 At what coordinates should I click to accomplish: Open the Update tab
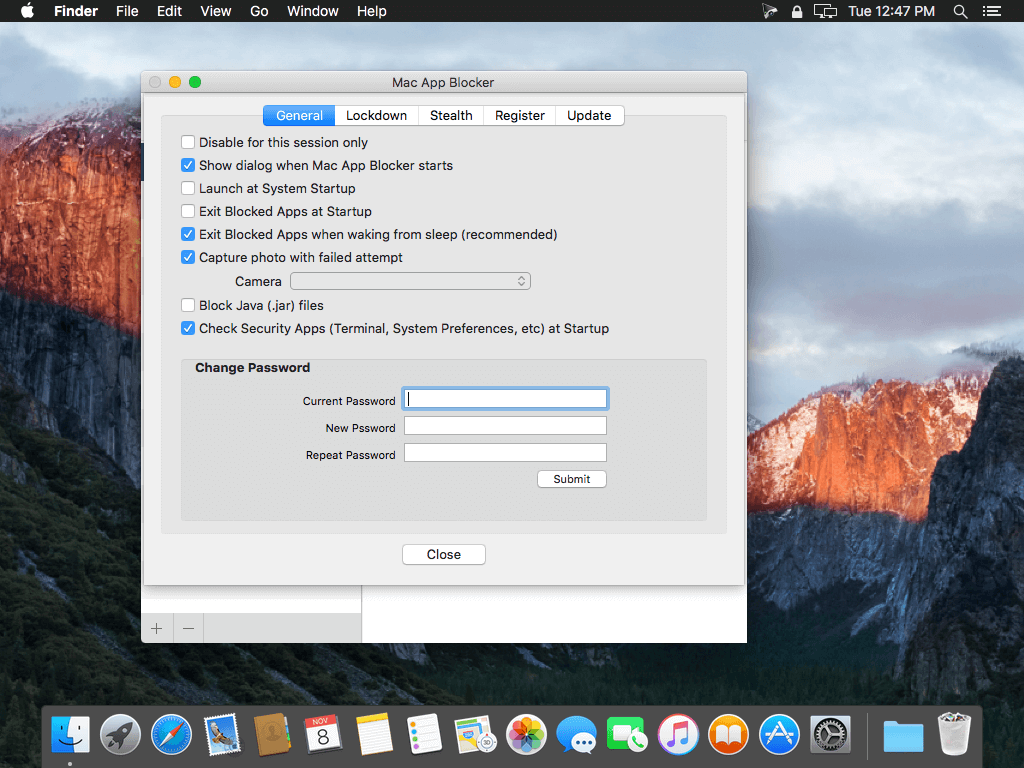click(x=589, y=116)
